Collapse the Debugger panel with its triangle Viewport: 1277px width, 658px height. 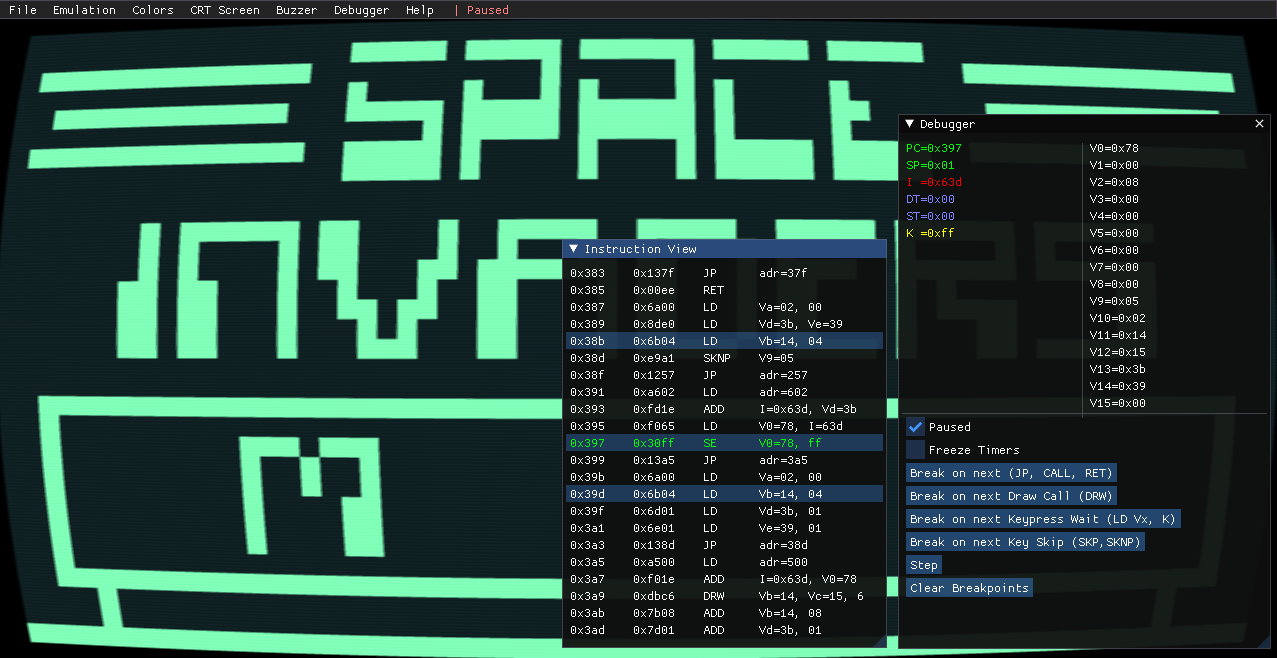point(908,123)
